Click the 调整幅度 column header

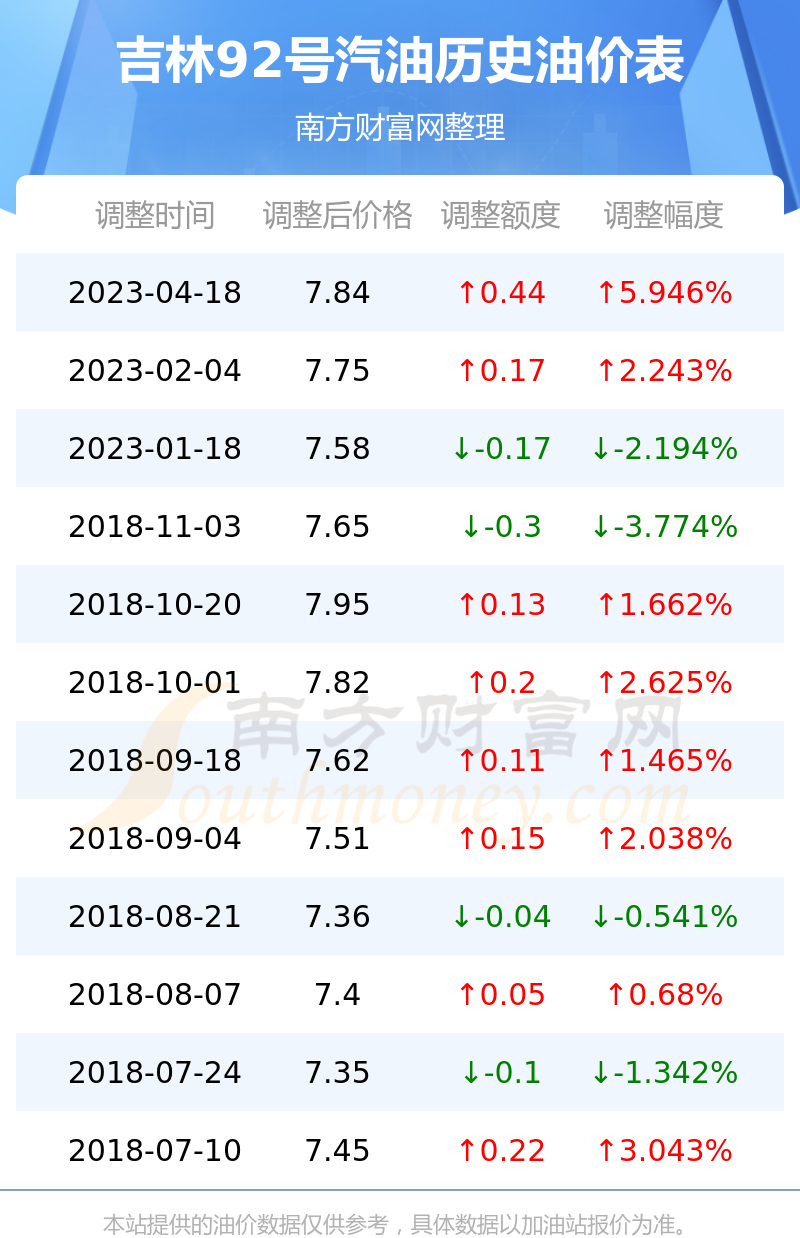click(664, 215)
